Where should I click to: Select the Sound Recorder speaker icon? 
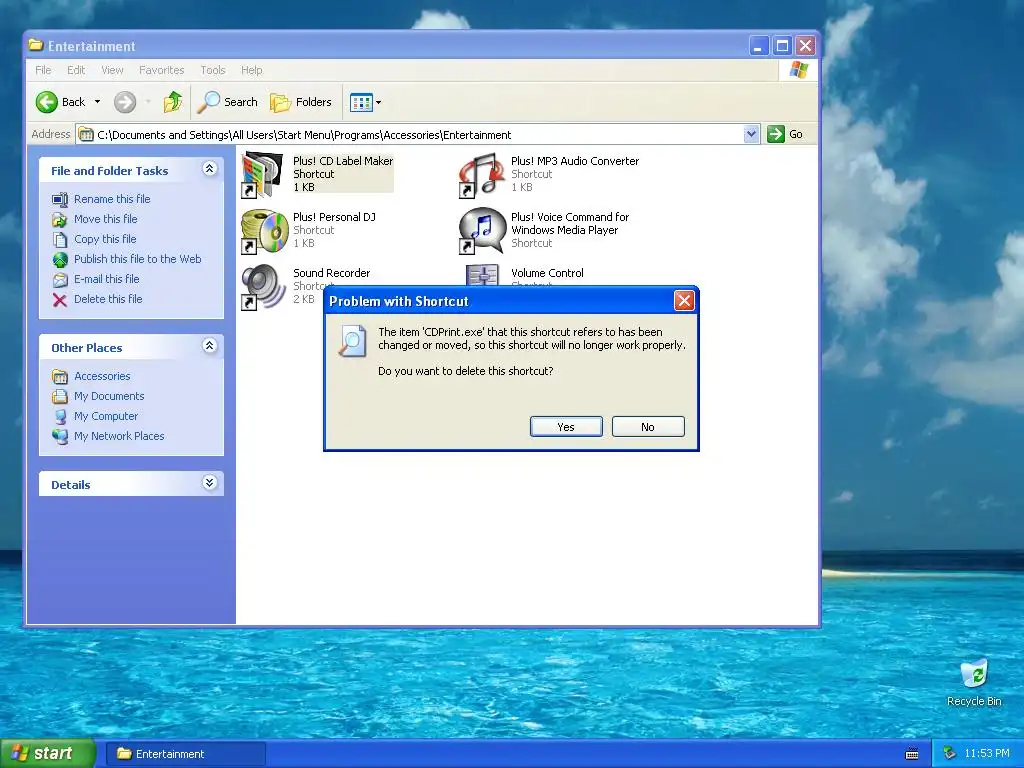click(x=262, y=287)
